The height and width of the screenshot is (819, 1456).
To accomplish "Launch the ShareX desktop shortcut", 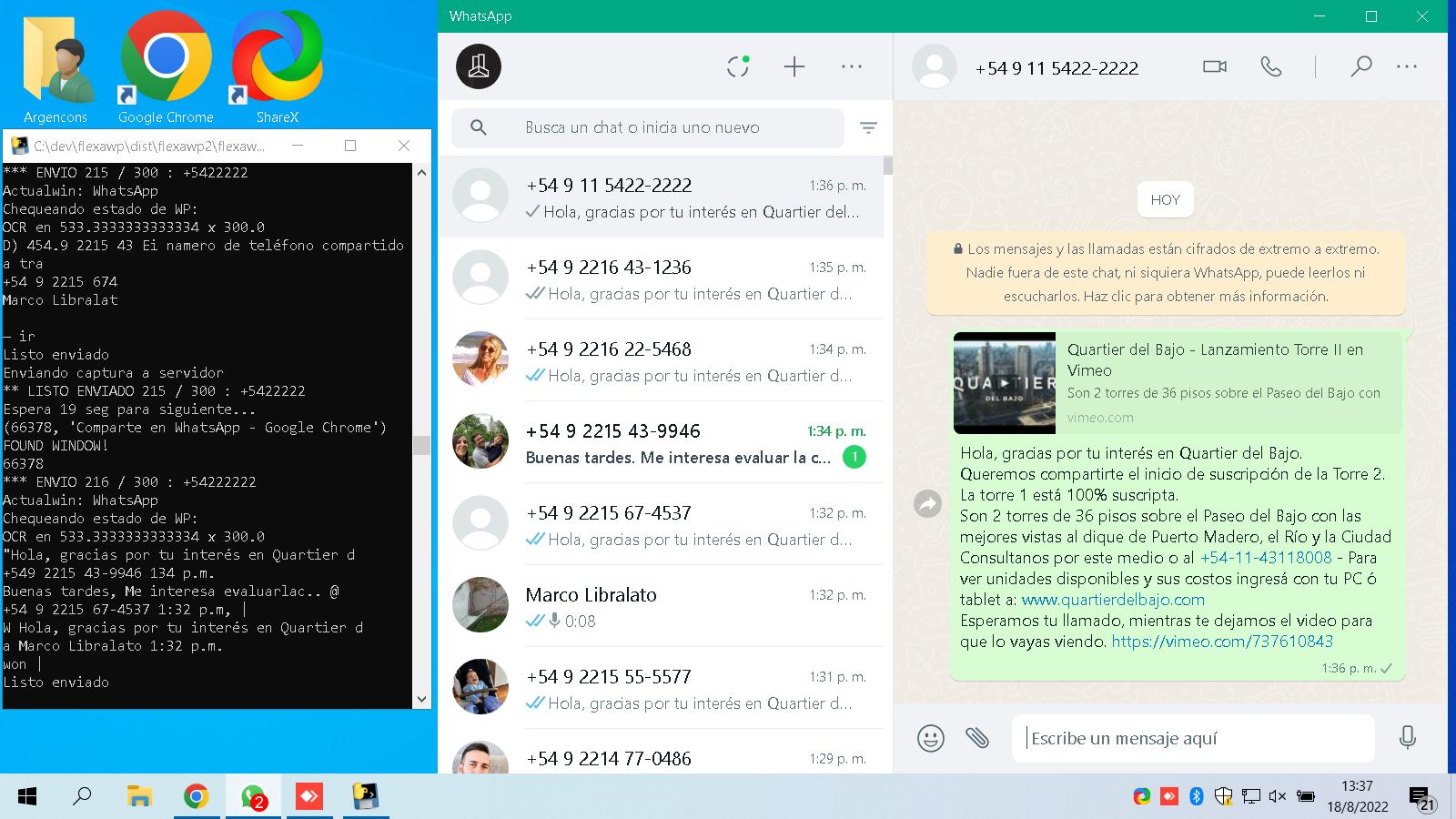I will click(277, 68).
